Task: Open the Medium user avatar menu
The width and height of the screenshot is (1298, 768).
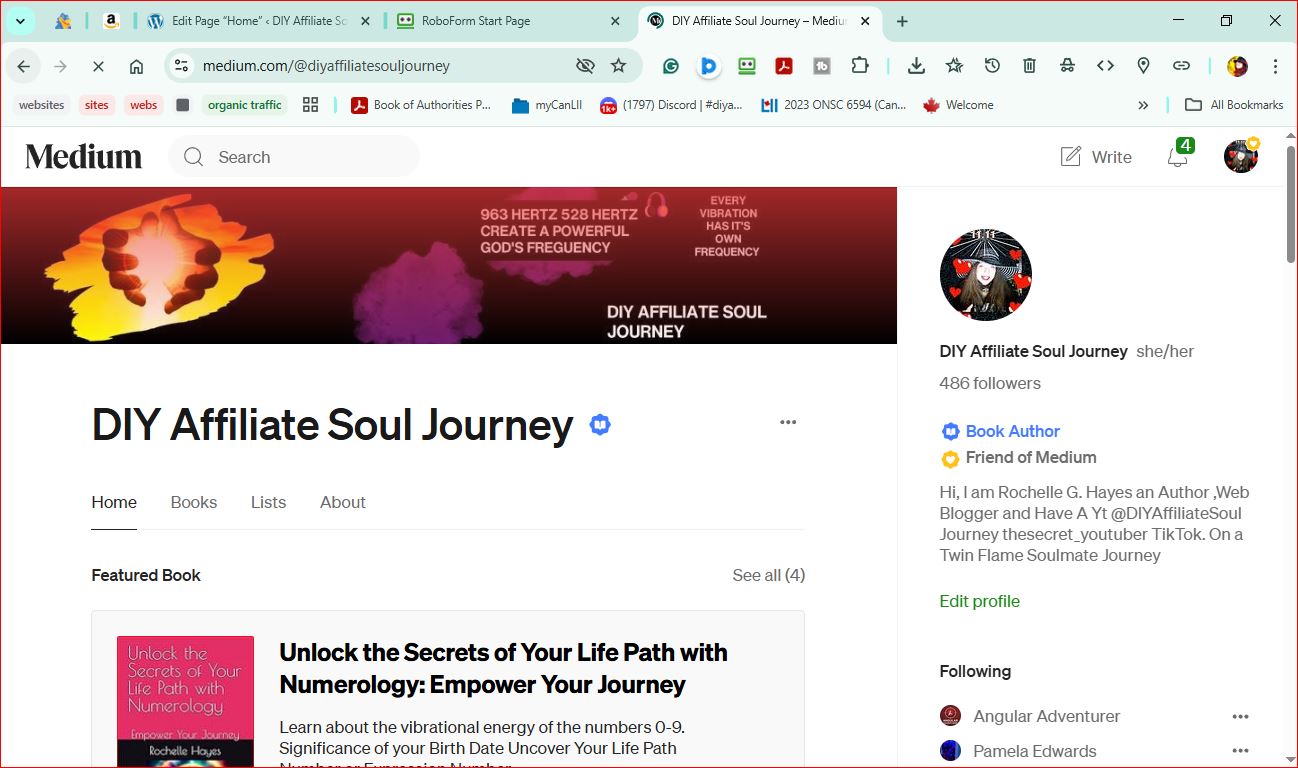Action: (1241, 156)
